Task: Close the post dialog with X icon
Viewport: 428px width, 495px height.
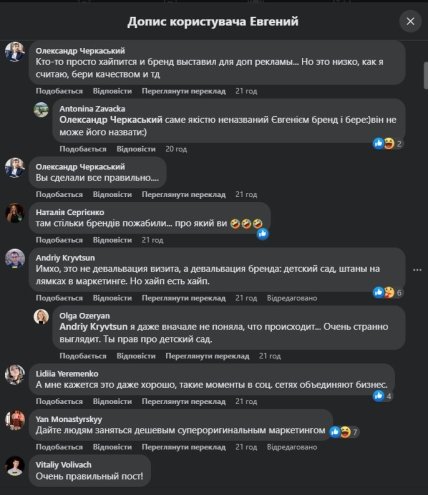Action: pyautogui.click(x=410, y=21)
